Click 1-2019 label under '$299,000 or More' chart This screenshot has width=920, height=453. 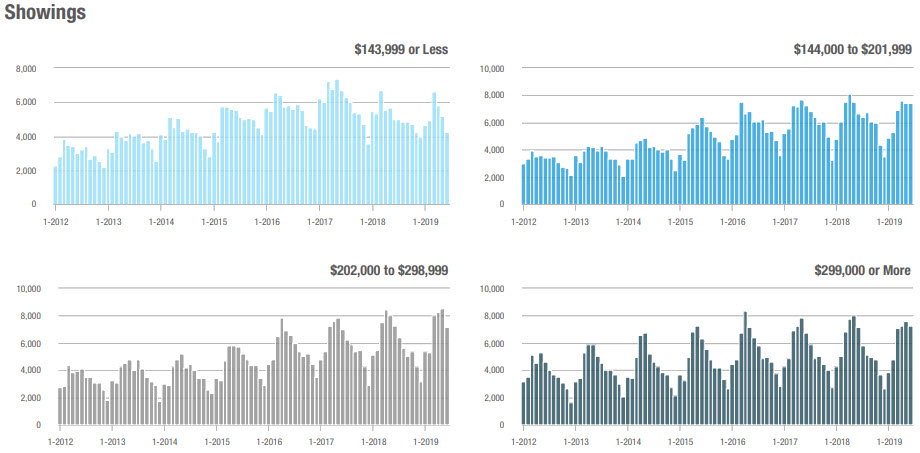889,444
